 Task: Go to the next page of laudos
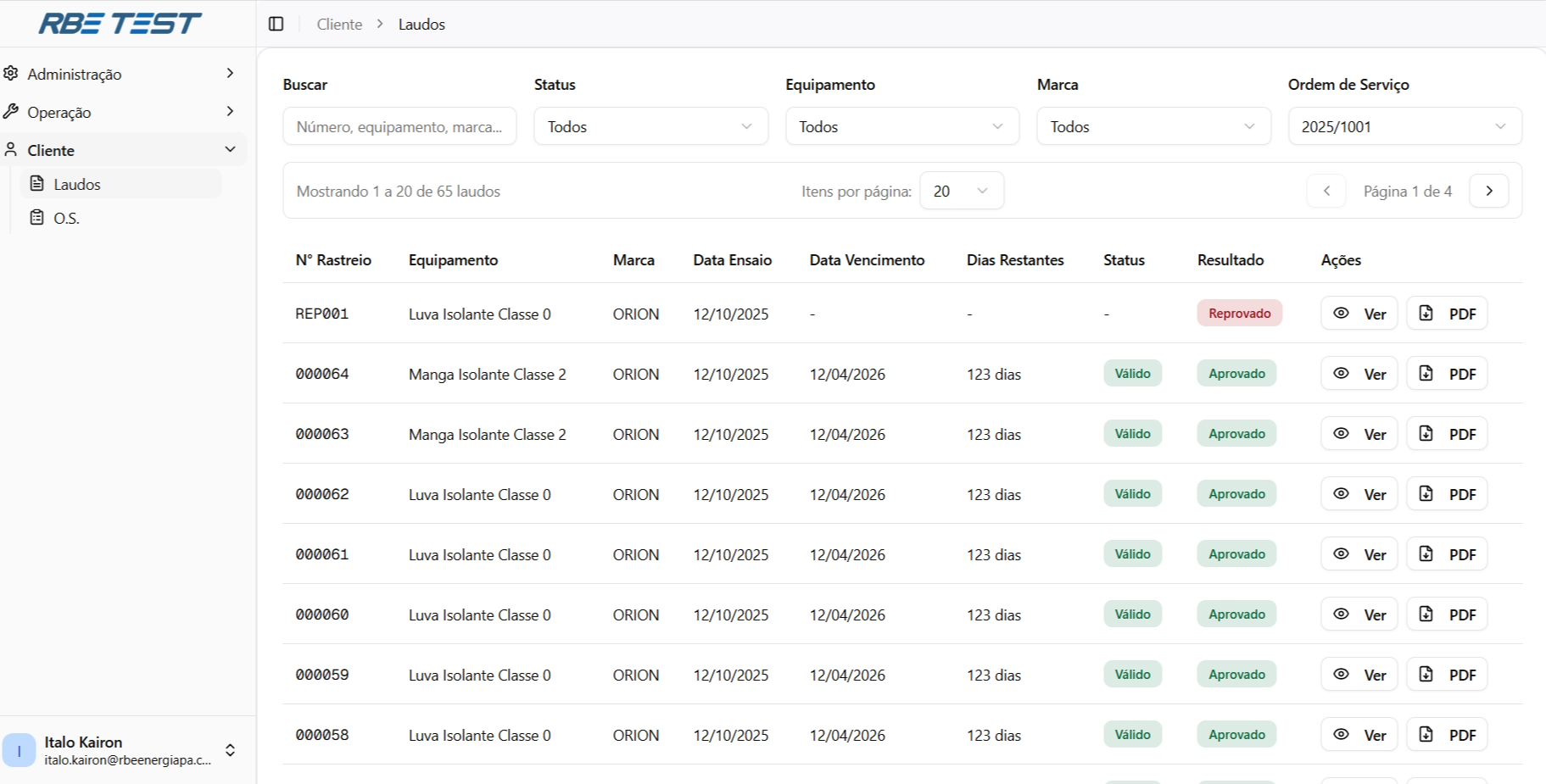tap(1488, 191)
